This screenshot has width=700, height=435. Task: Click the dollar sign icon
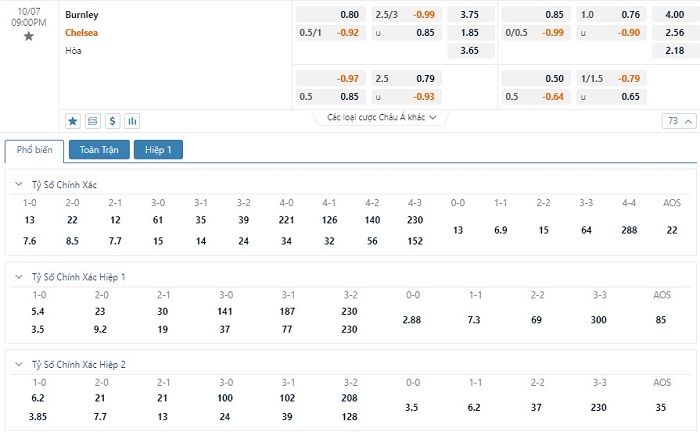click(x=112, y=121)
